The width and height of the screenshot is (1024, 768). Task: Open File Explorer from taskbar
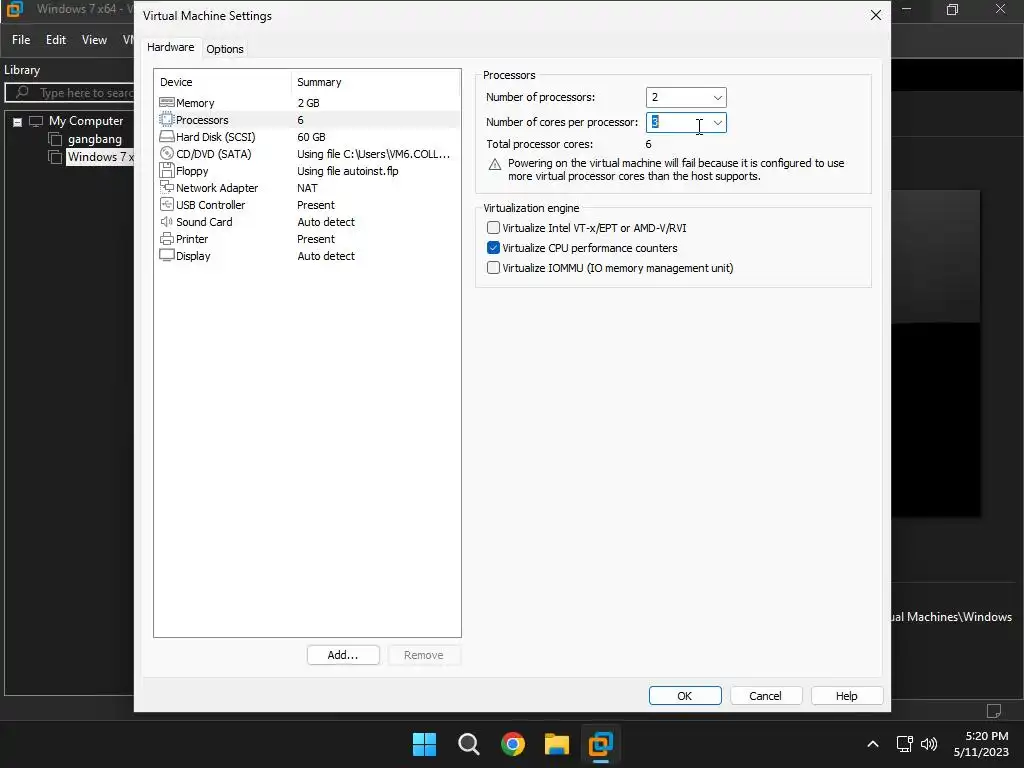click(557, 744)
